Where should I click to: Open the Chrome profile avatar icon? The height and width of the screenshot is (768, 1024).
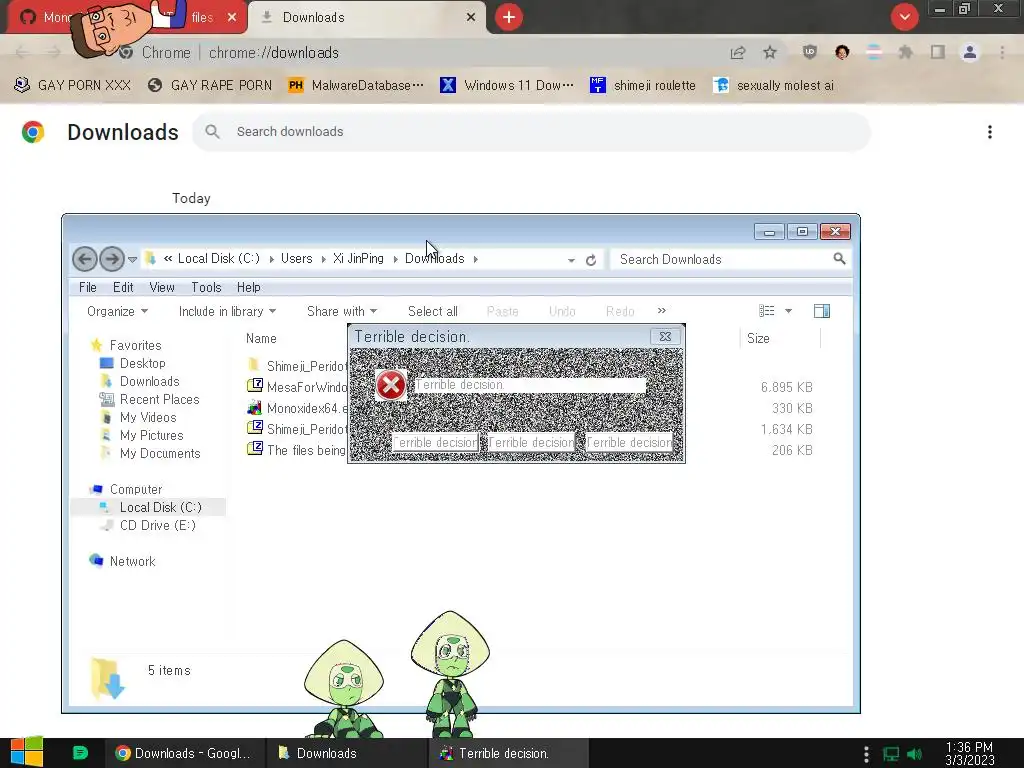click(970, 52)
